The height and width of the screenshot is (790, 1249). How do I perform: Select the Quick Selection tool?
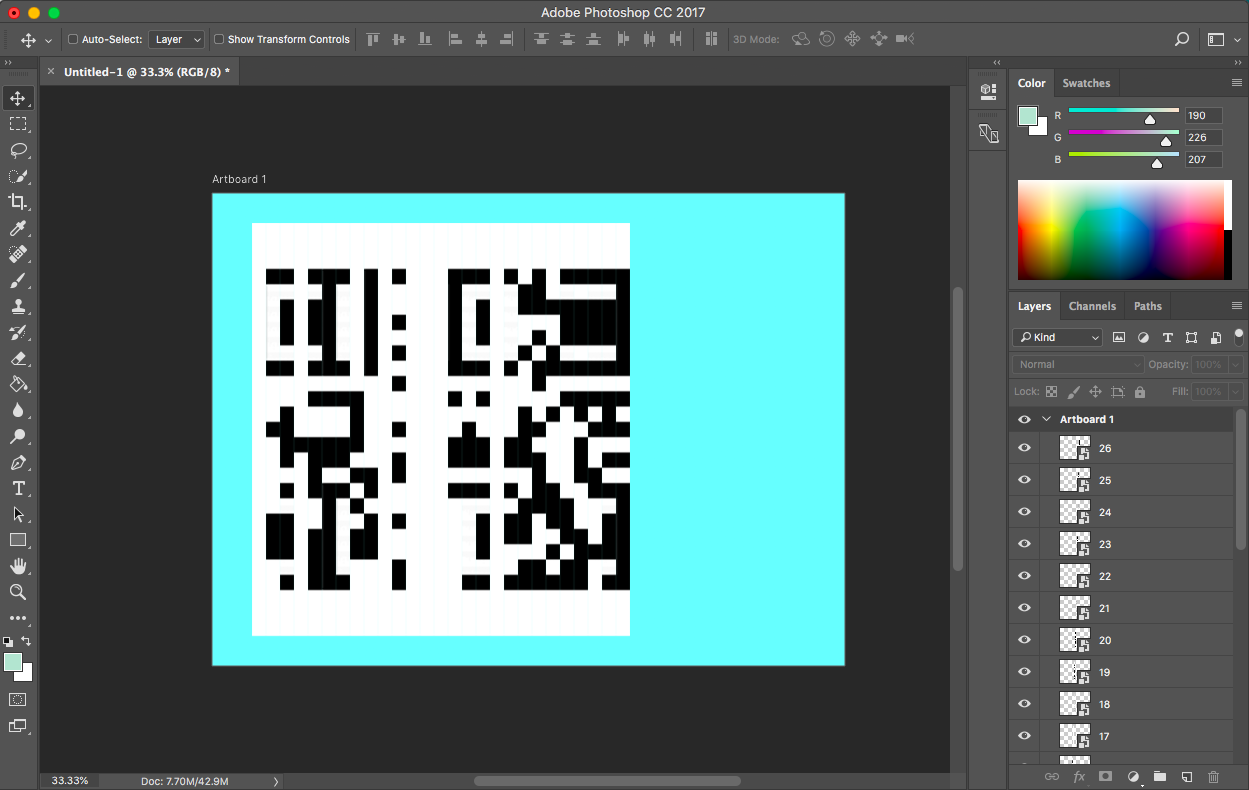[x=18, y=176]
